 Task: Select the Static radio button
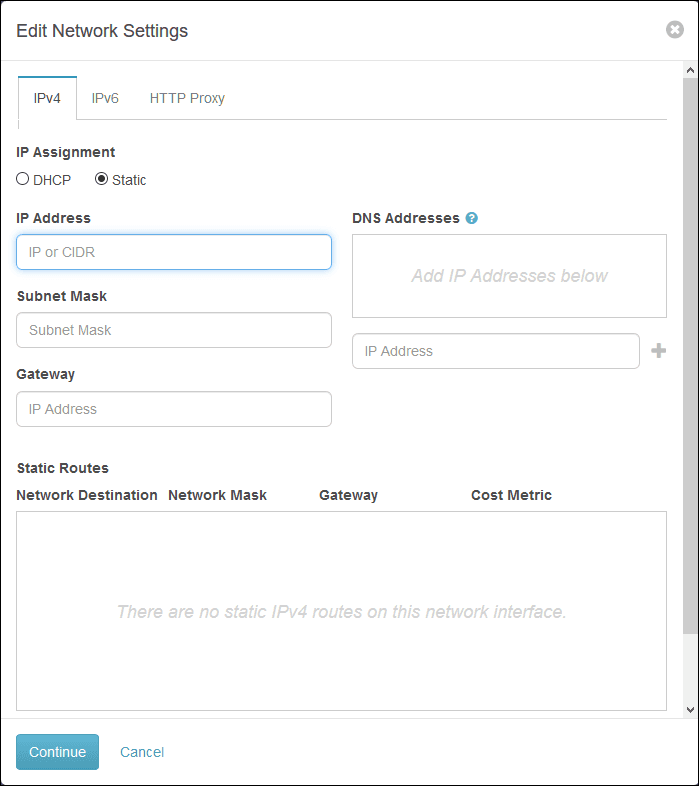[x=101, y=180]
